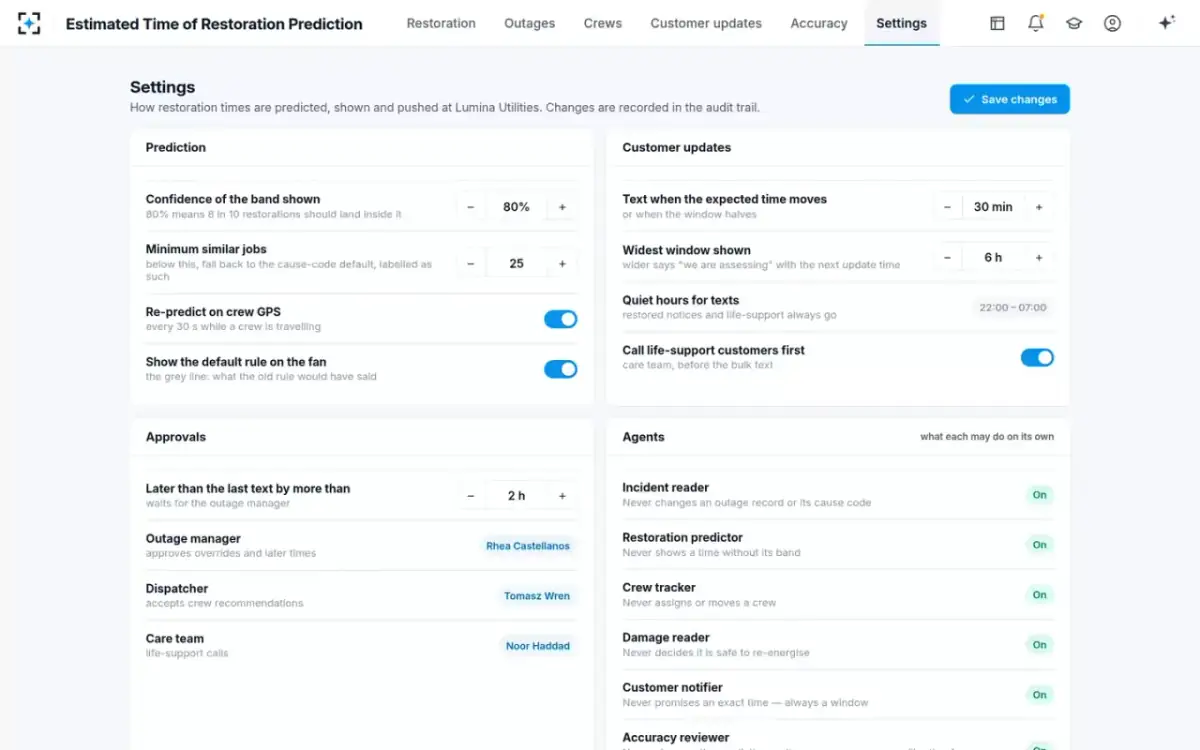
Task: Open the layout panel icon
Action: tap(997, 23)
